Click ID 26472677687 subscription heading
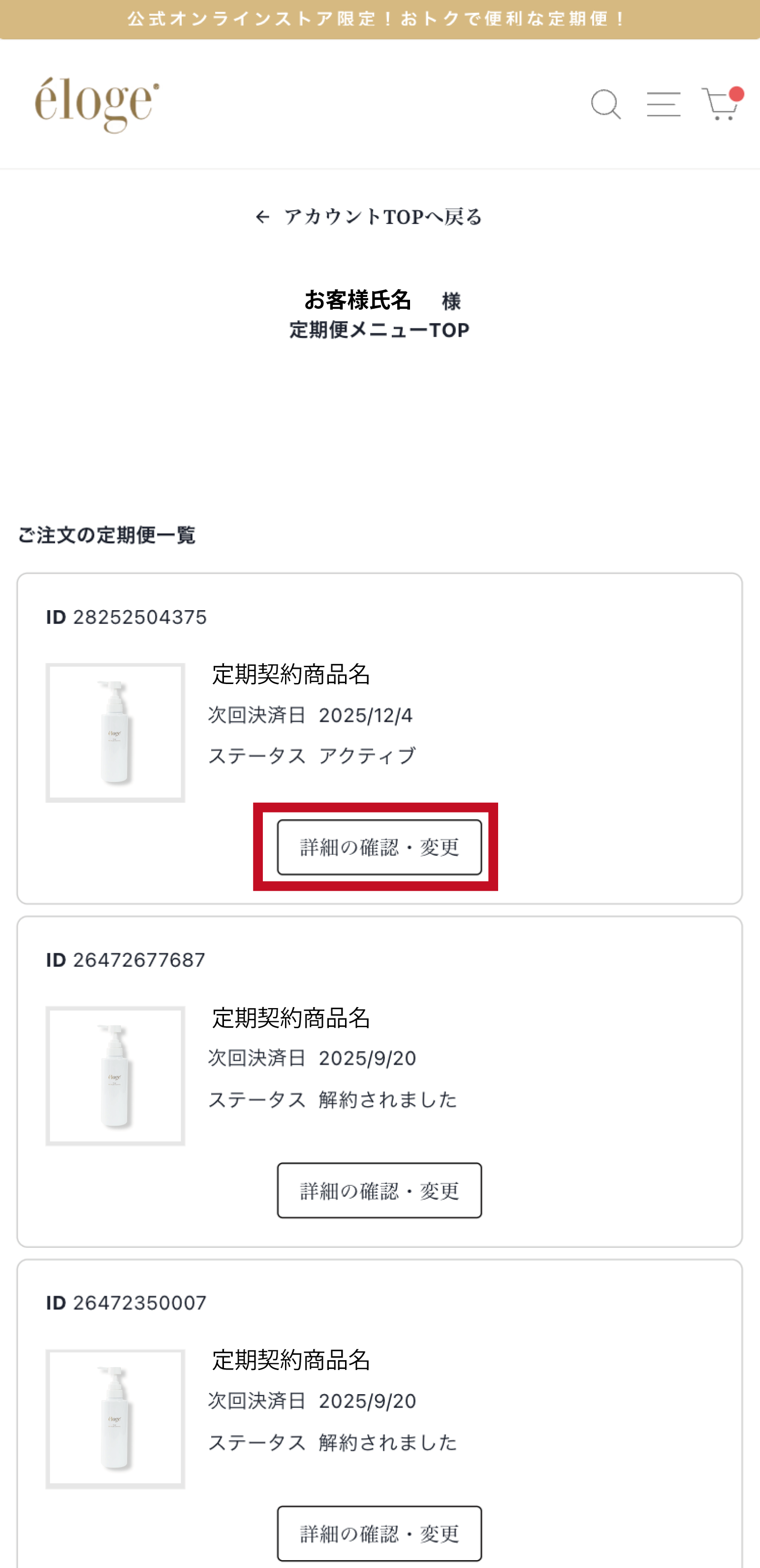Viewport: 760px width, 1568px height. (x=126, y=960)
